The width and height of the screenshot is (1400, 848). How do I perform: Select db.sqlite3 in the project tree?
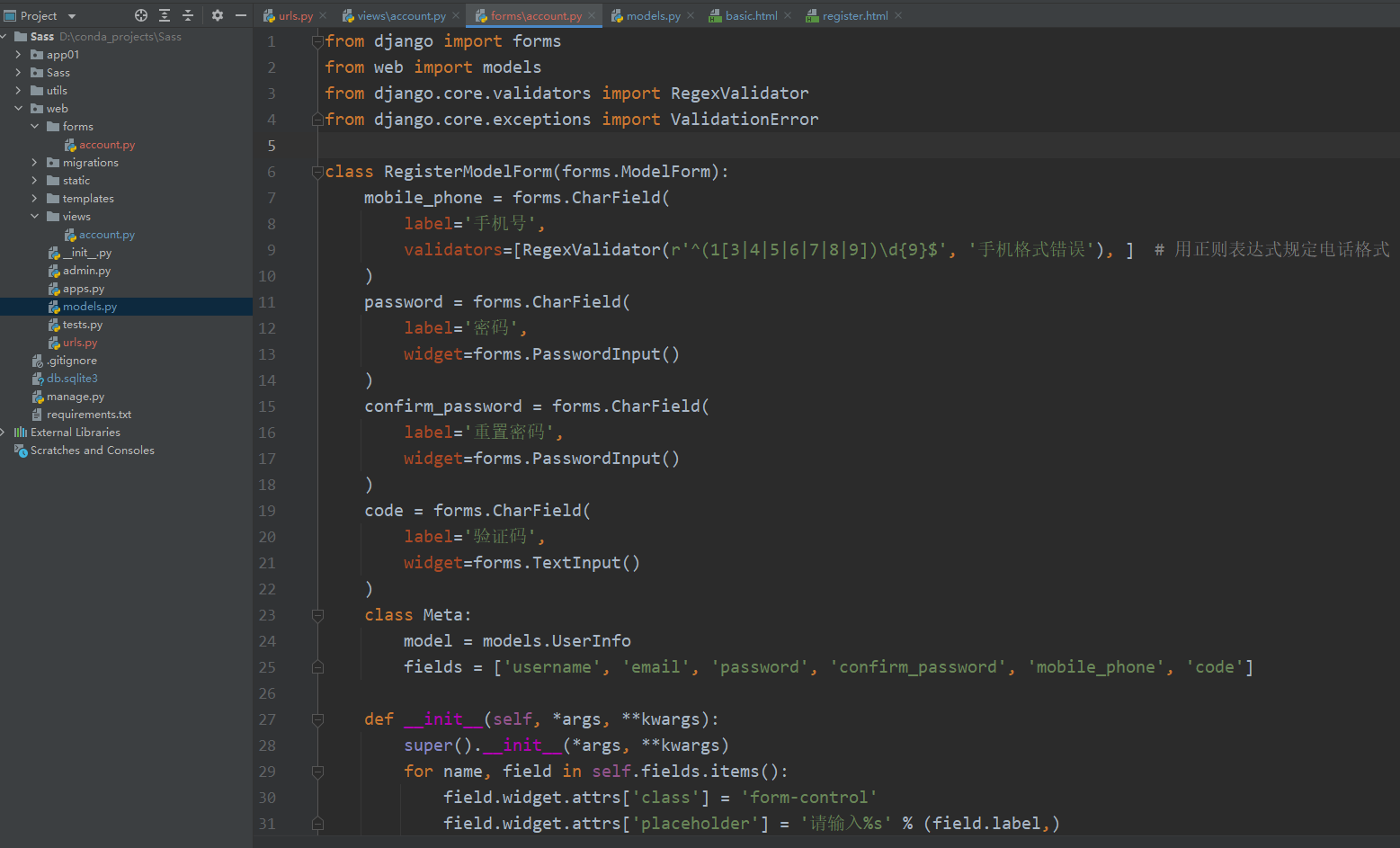[72, 379]
